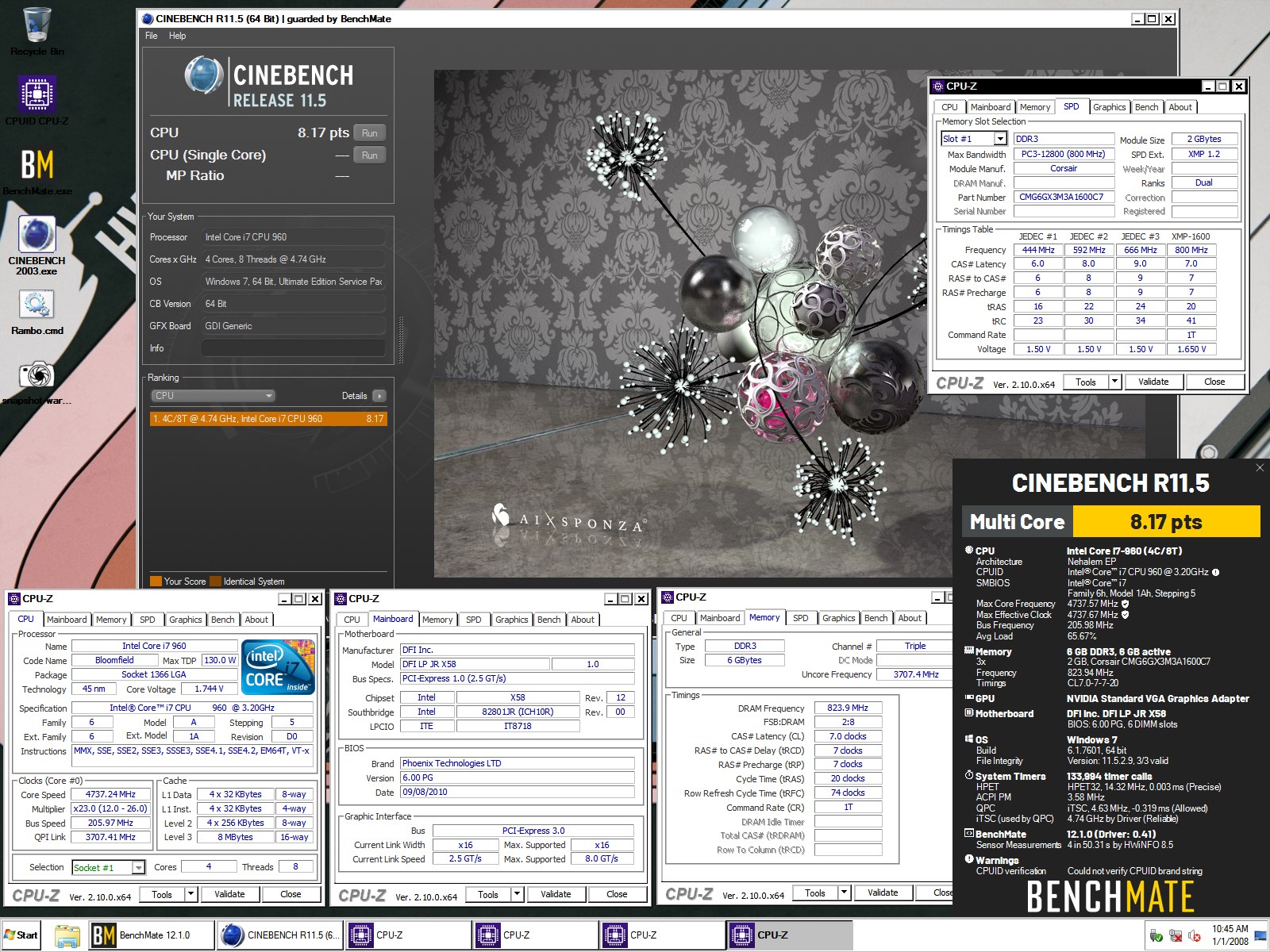Screen dimensions: 1270x952
Task: Open About tab in CPU-Z Mainboard window
Action: (583, 620)
